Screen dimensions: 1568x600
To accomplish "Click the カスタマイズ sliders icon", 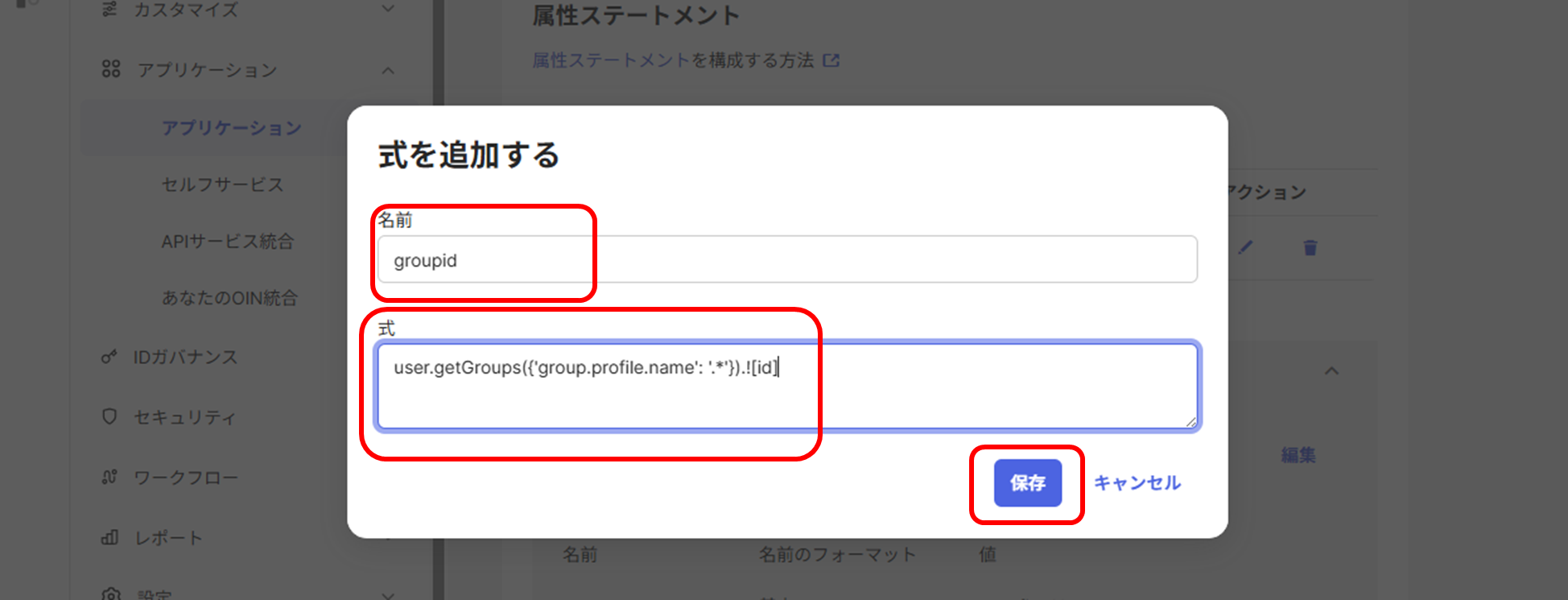I will pos(109,9).
